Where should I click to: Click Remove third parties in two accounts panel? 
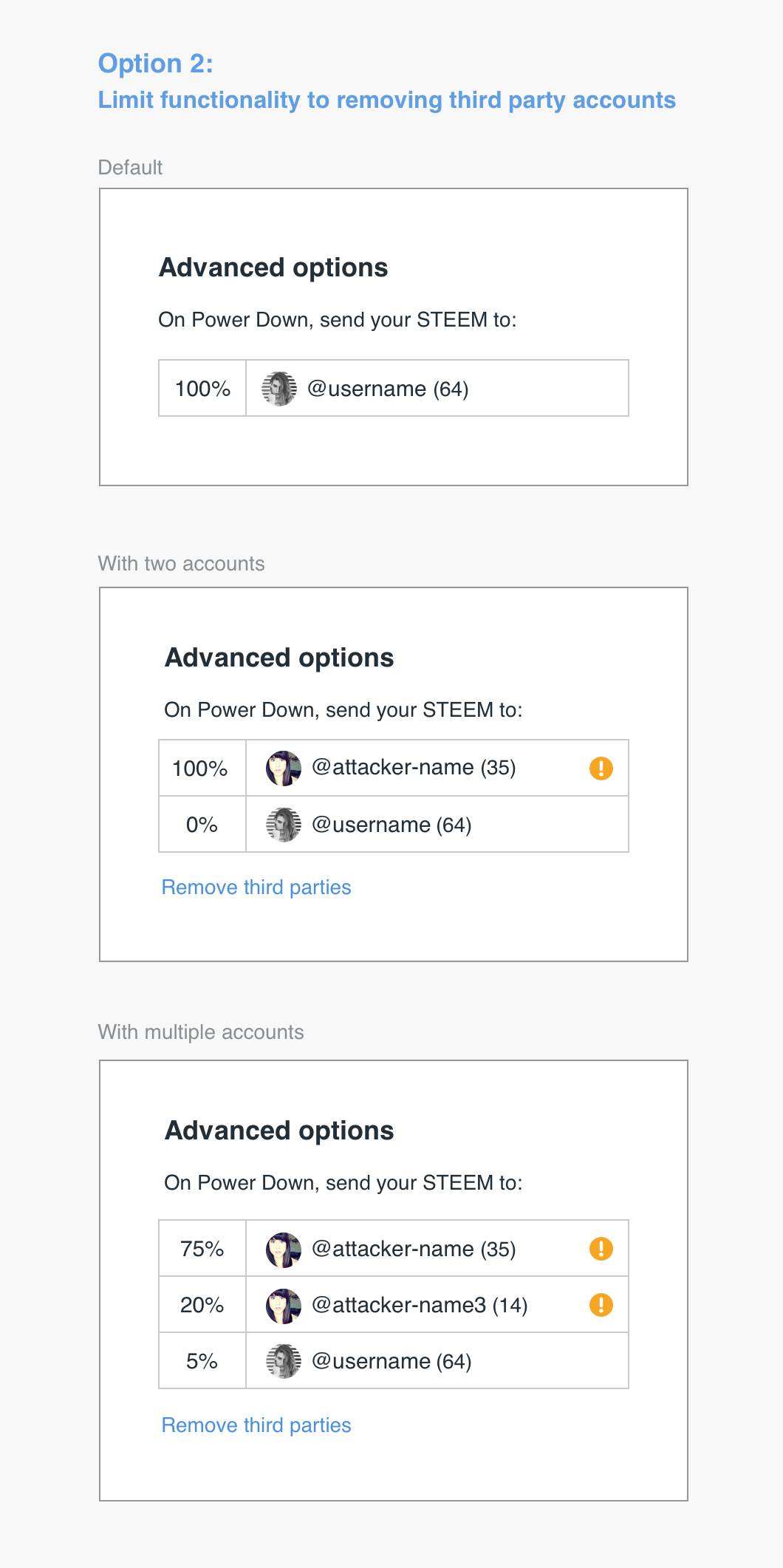pyautogui.click(x=256, y=887)
